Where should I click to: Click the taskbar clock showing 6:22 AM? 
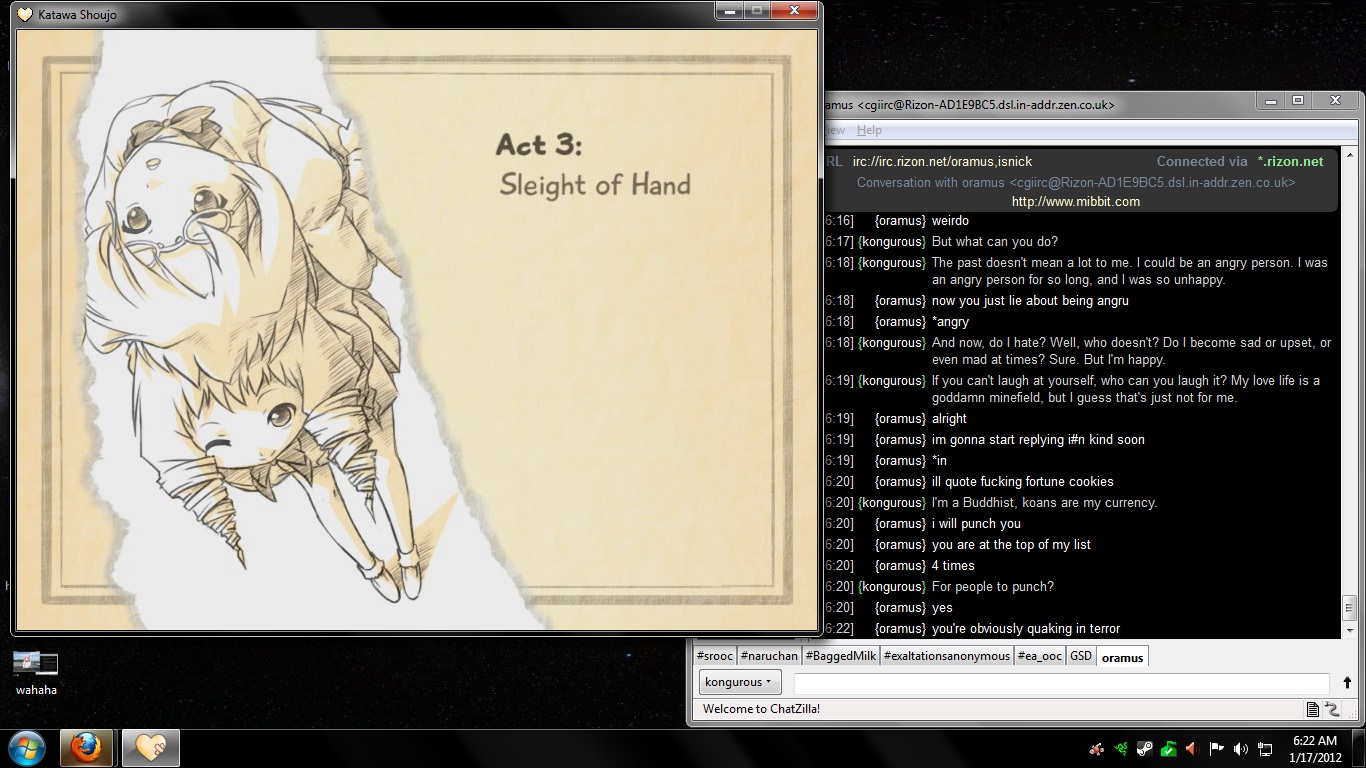point(1314,748)
